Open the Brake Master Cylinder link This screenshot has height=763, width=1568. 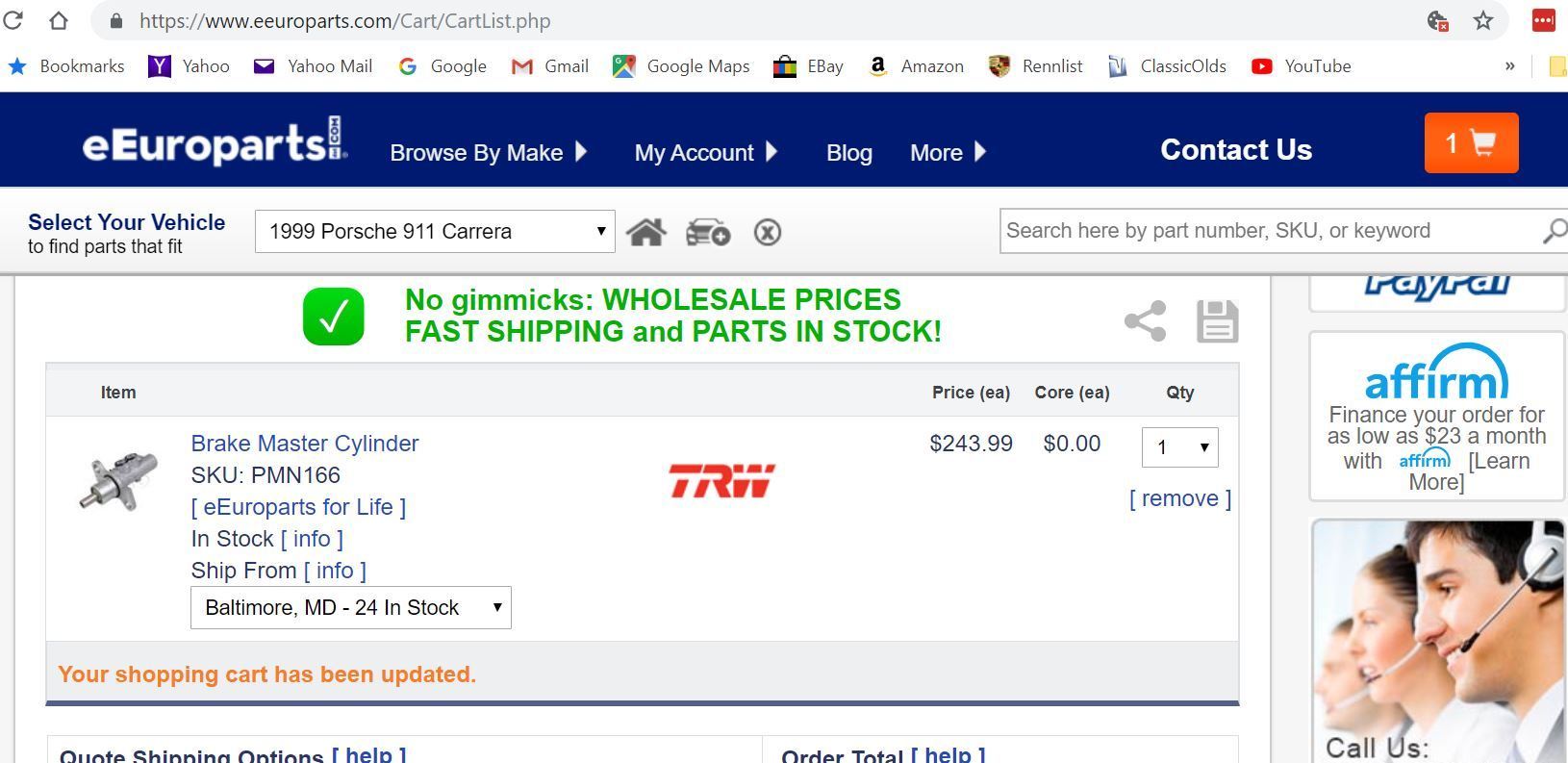[304, 444]
